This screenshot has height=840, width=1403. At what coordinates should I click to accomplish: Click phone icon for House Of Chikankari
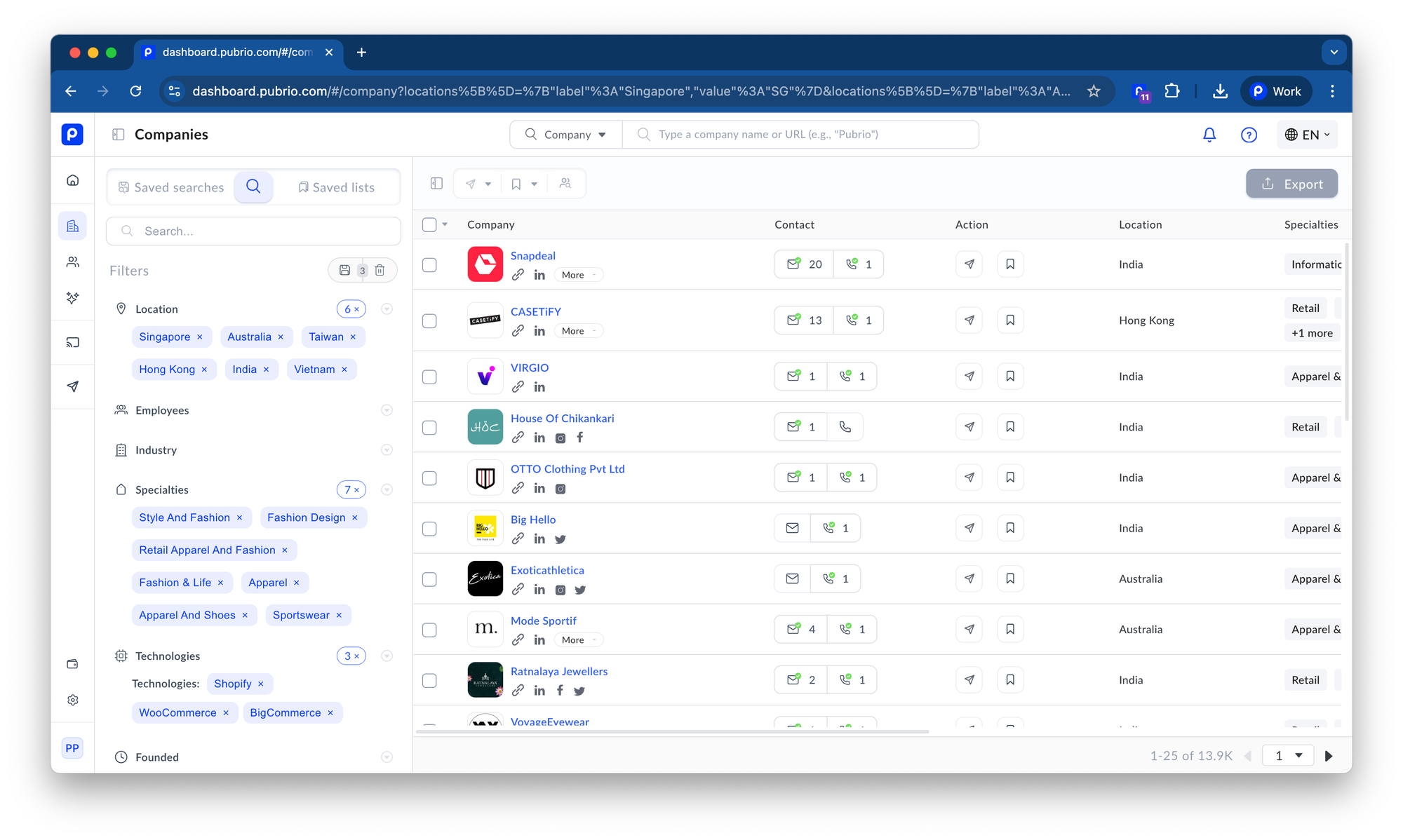click(x=845, y=427)
